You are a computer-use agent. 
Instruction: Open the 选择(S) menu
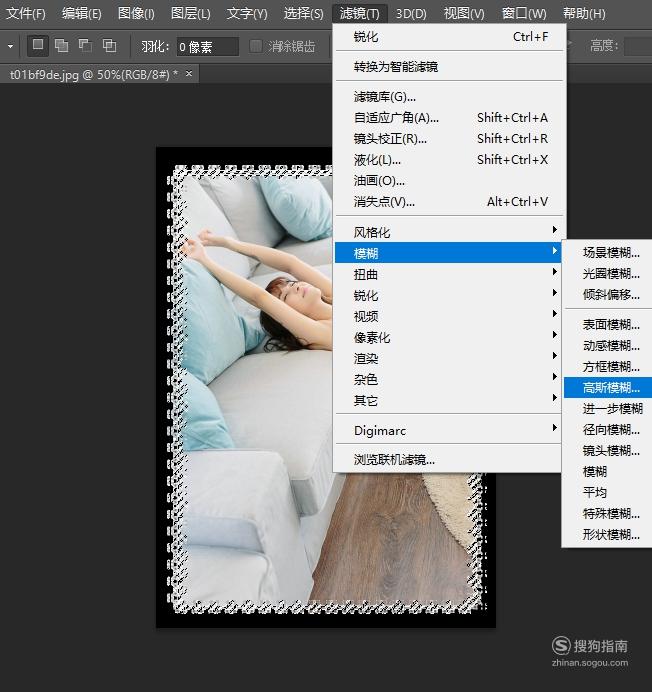click(303, 14)
